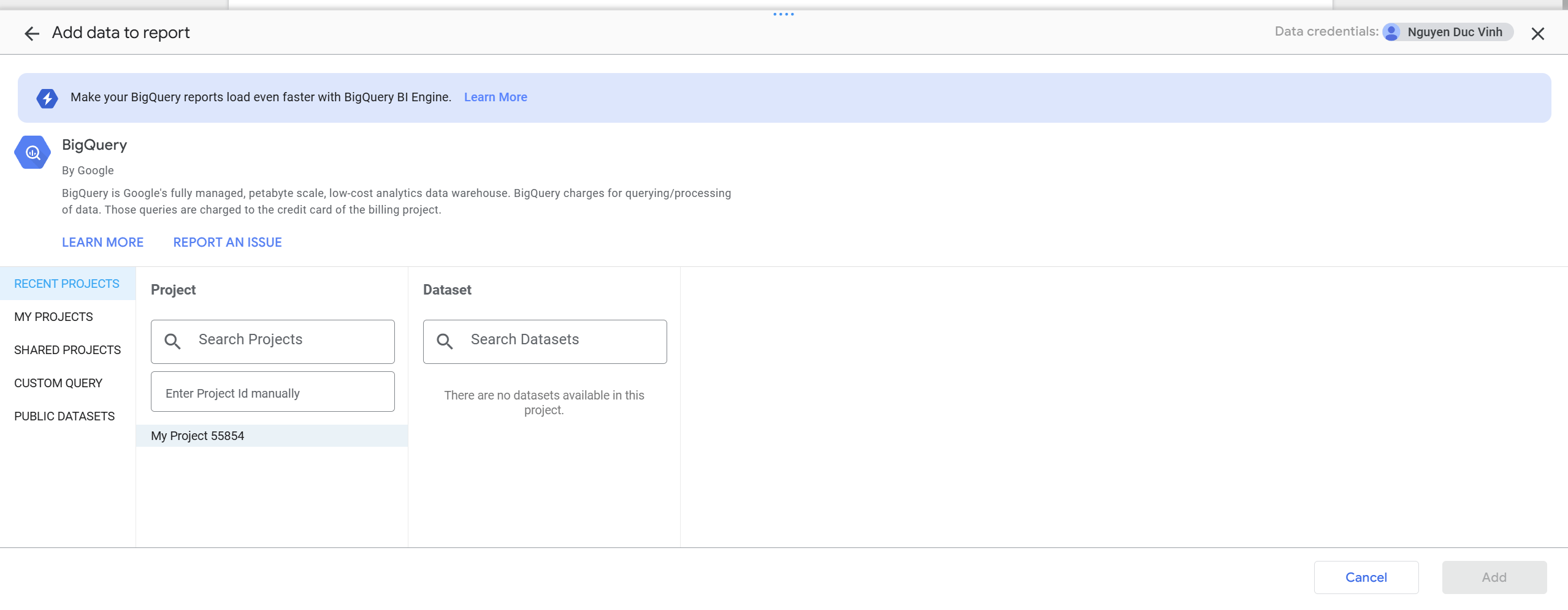
Task: Click the user avatar next to Nguyen Duc Vinh
Action: (1392, 32)
